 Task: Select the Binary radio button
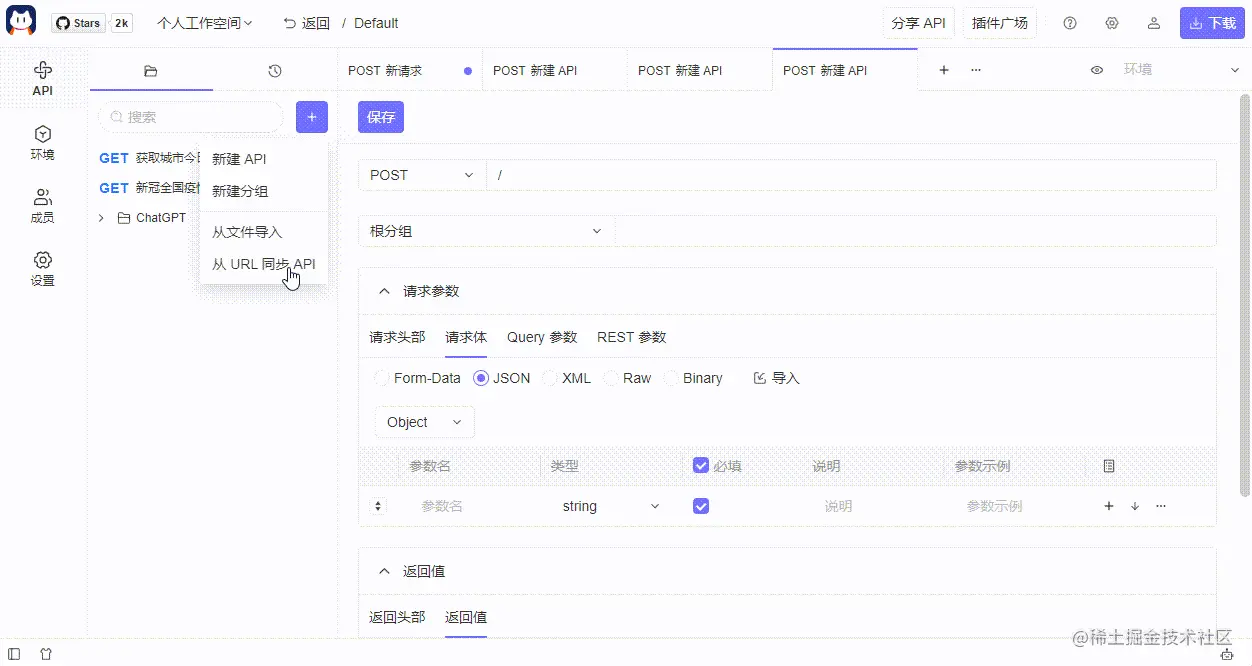coord(671,378)
